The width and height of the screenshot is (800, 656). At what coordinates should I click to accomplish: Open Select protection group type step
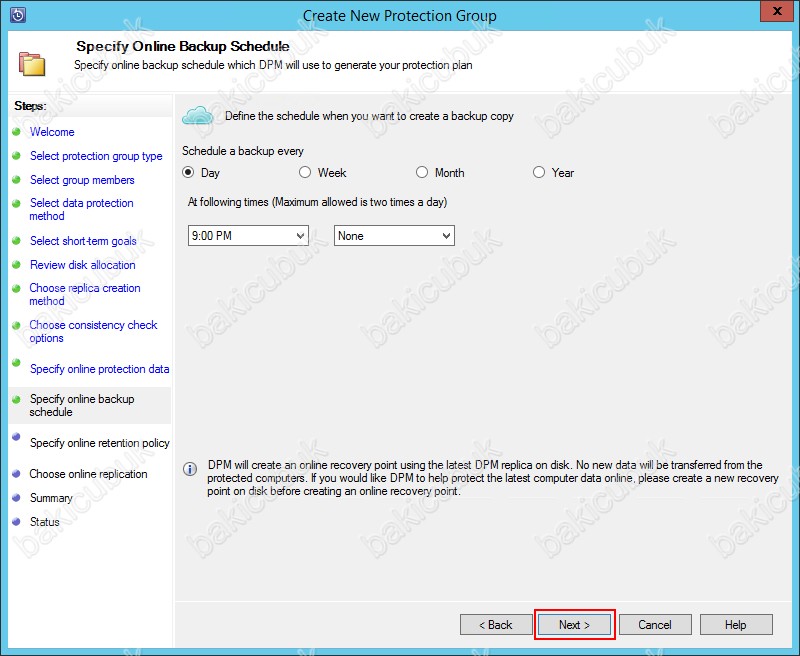tap(96, 156)
